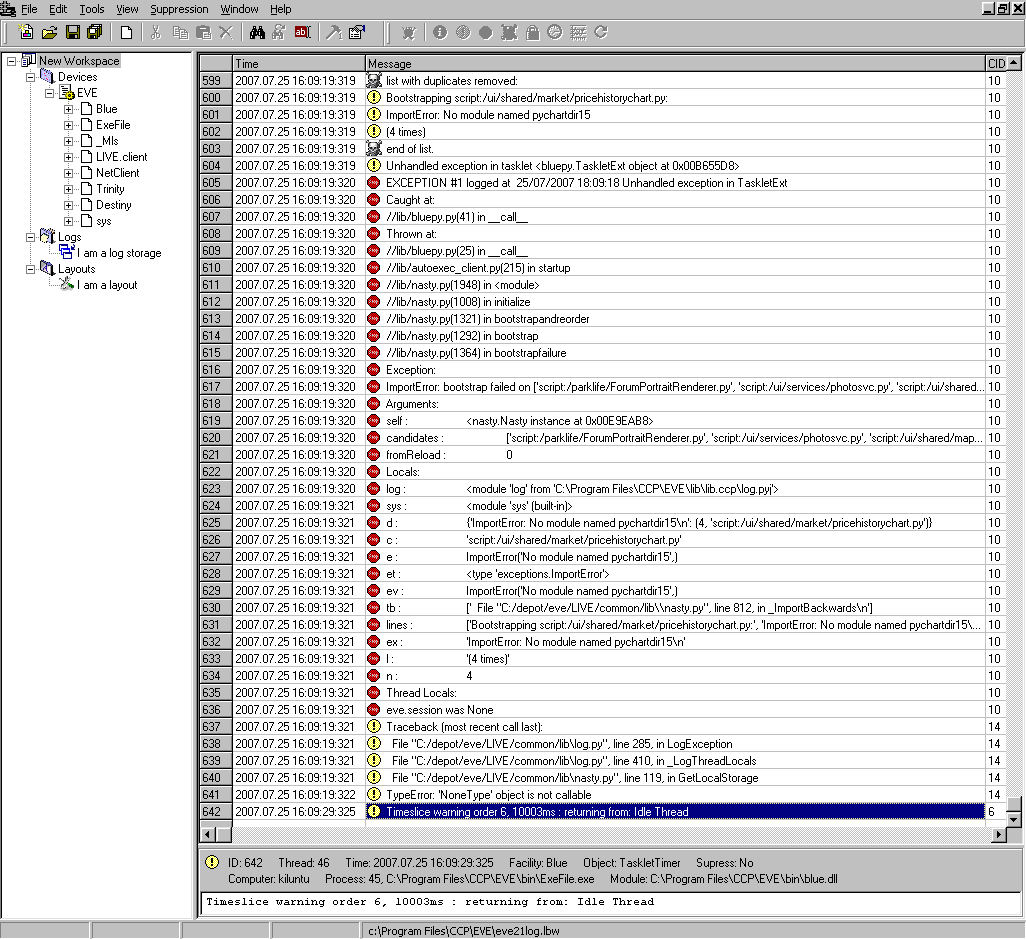Click the skull icon in row 599
Viewport: 1026px width, 939px height.
click(374, 80)
